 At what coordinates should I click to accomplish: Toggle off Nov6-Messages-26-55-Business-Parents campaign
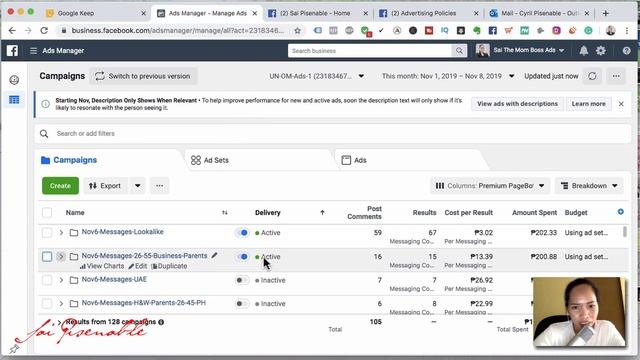[242, 257]
